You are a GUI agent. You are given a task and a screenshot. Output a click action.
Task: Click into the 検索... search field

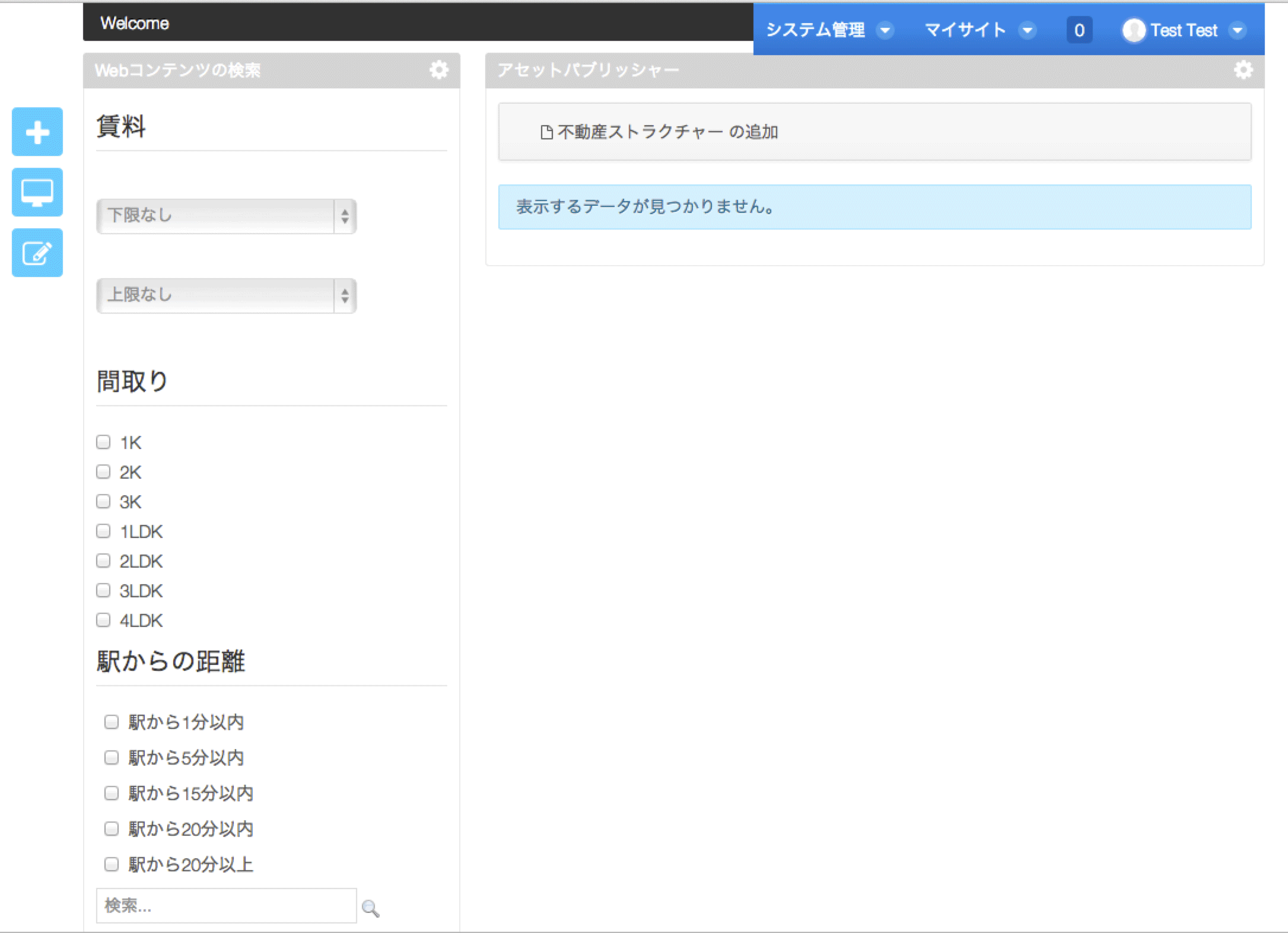point(227,906)
